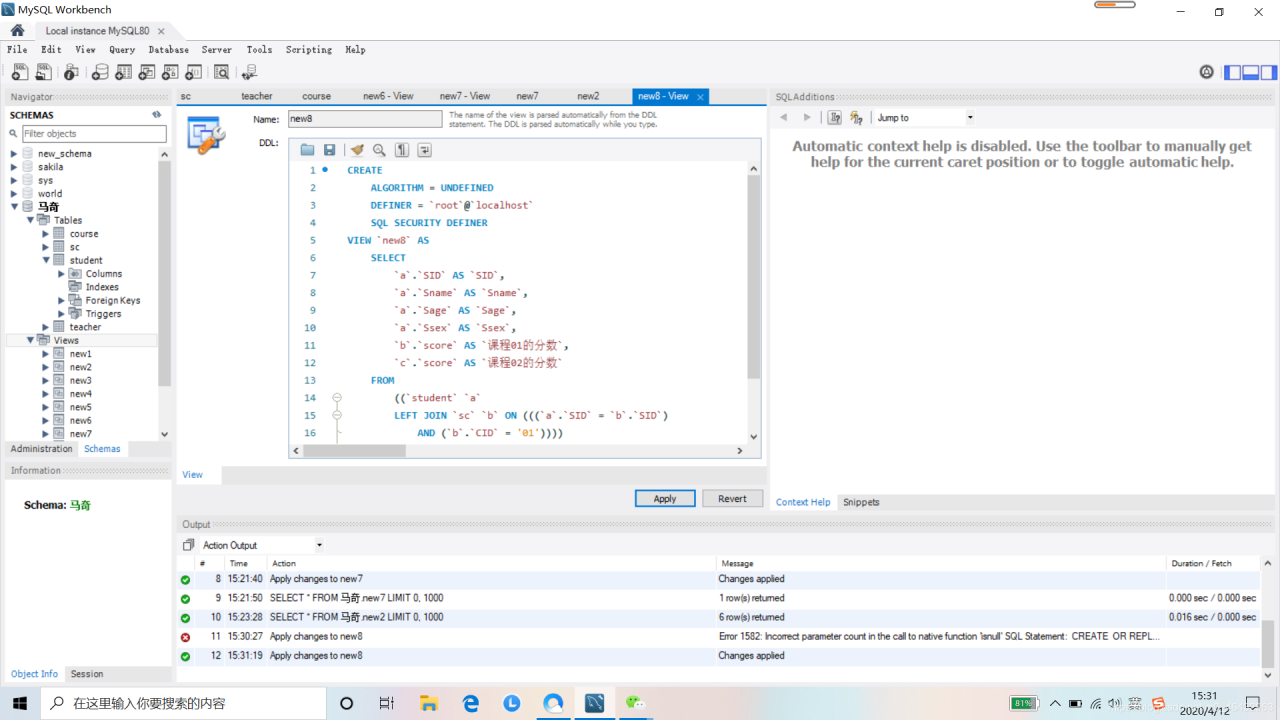Click the save icon in DDL toolbar

click(x=329, y=150)
